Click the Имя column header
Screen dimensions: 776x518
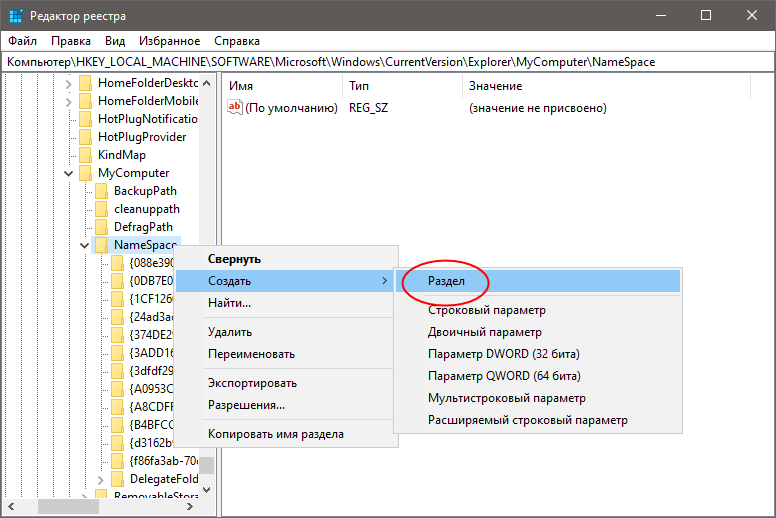[282, 86]
